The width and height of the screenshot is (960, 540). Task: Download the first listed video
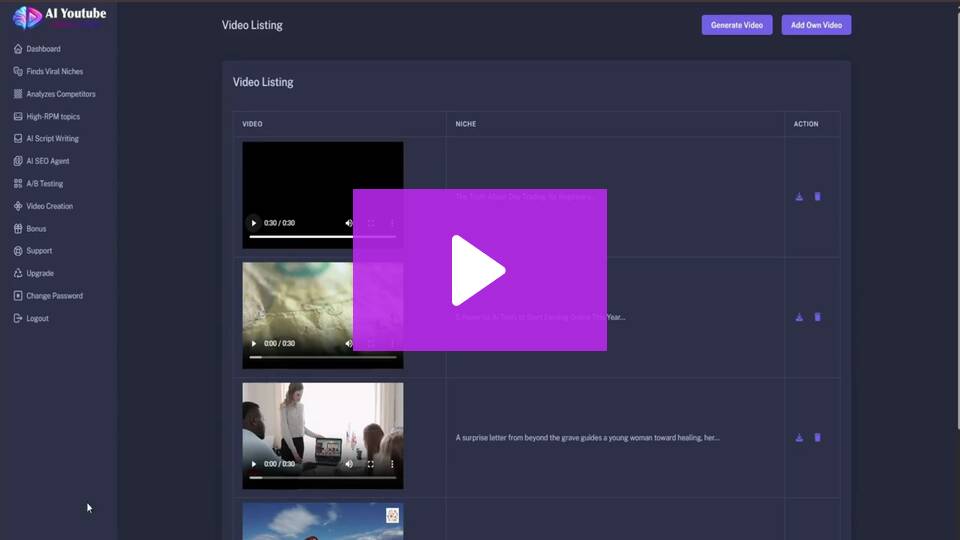point(799,197)
